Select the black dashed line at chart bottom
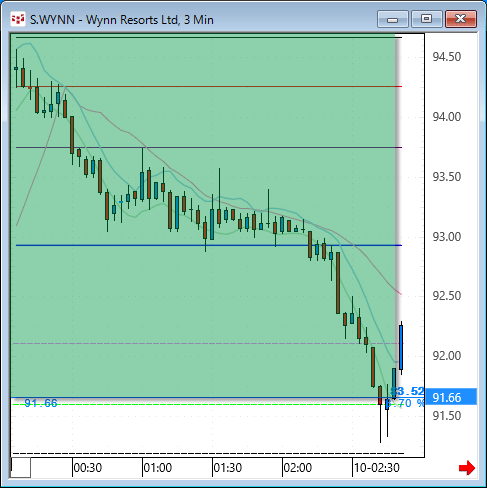Screen dimensions: 487x488 click(208, 454)
